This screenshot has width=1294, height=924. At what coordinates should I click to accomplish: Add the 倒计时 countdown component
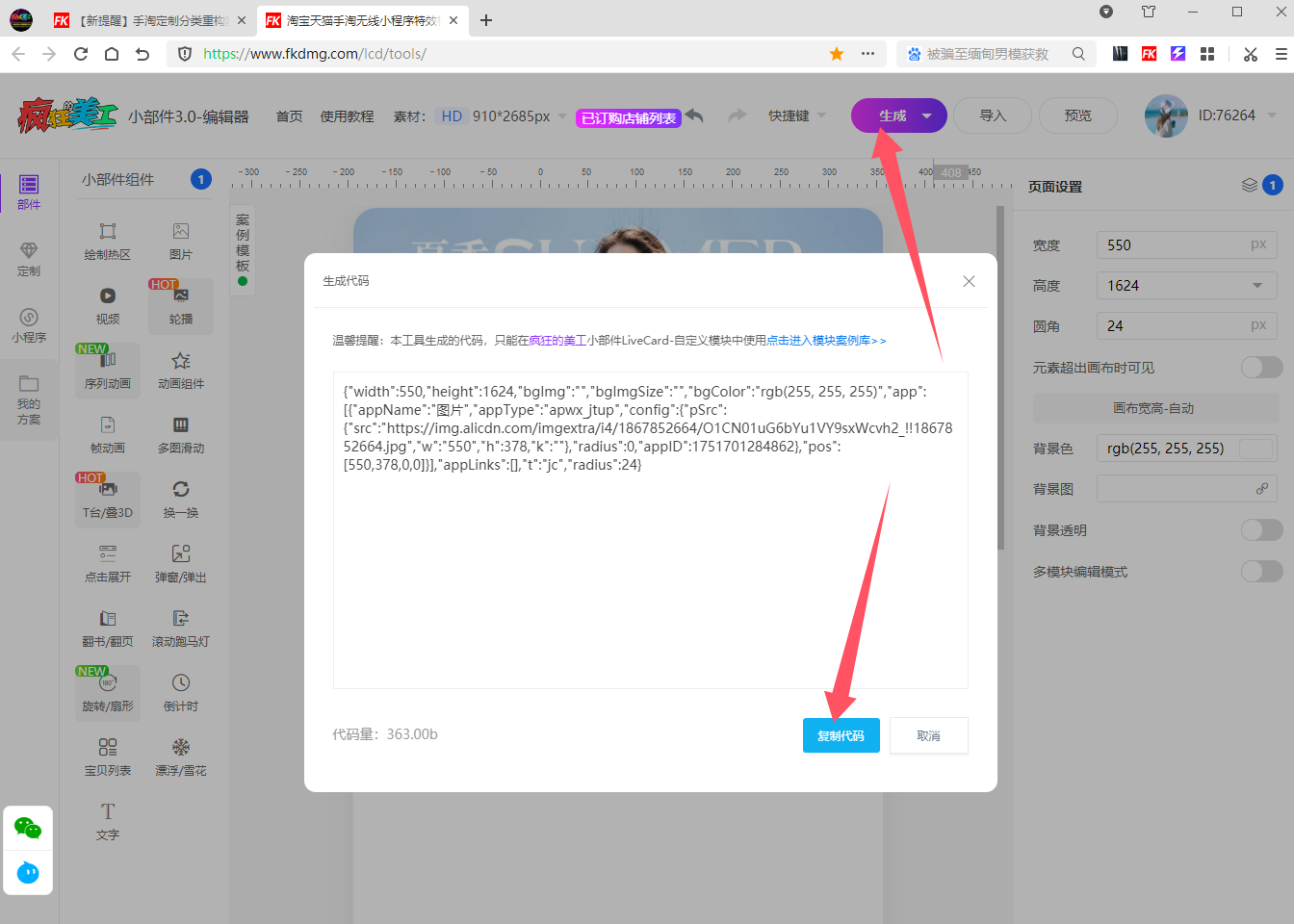181,693
